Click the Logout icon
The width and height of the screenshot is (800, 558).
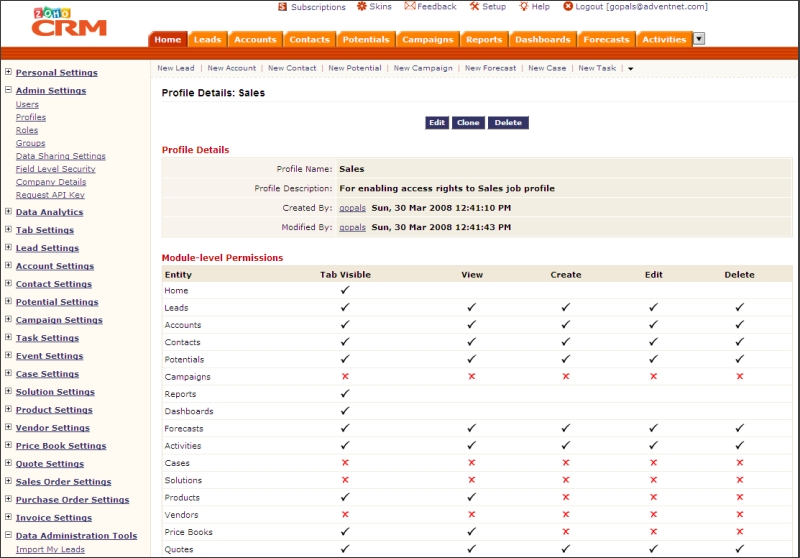pyautogui.click(x=568, y=7)
